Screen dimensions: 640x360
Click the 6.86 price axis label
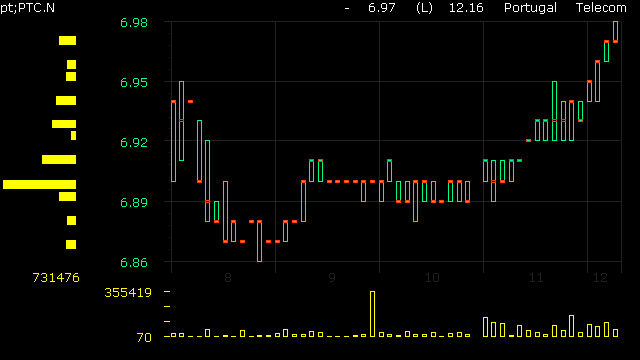pyautogui.click(x=134, y=262)
